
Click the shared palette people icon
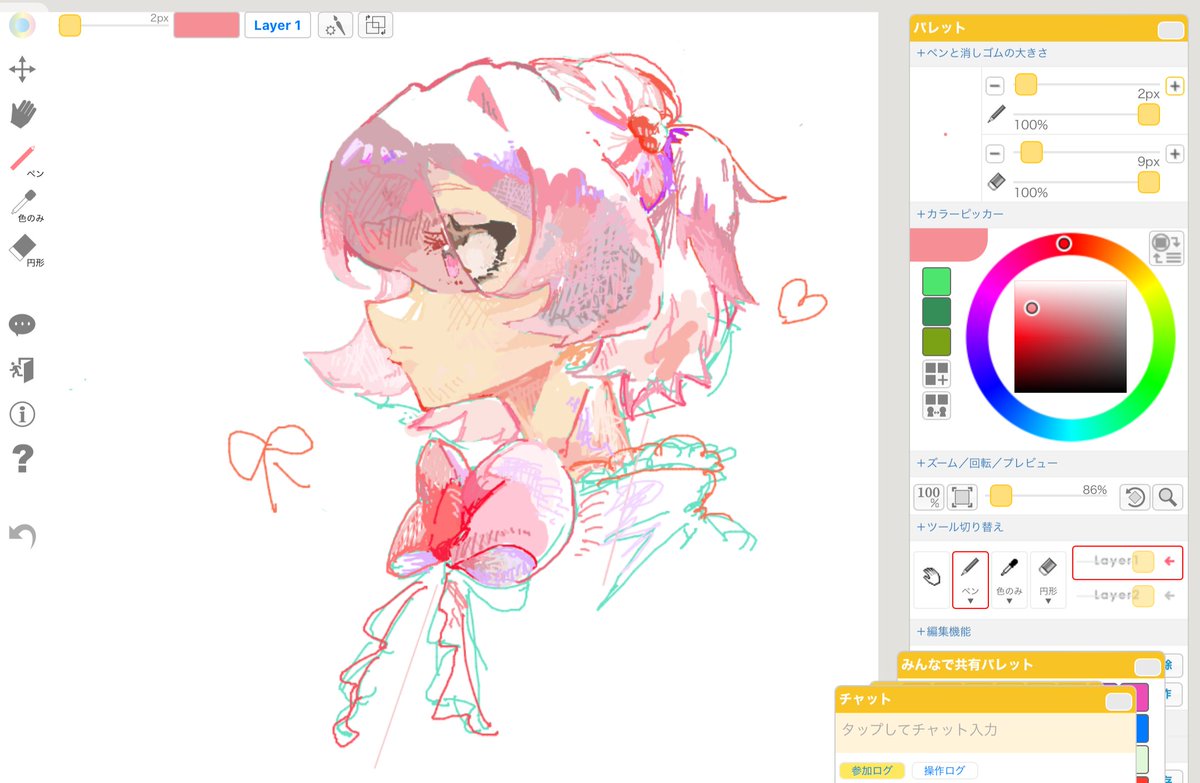(x=937, y=406)
